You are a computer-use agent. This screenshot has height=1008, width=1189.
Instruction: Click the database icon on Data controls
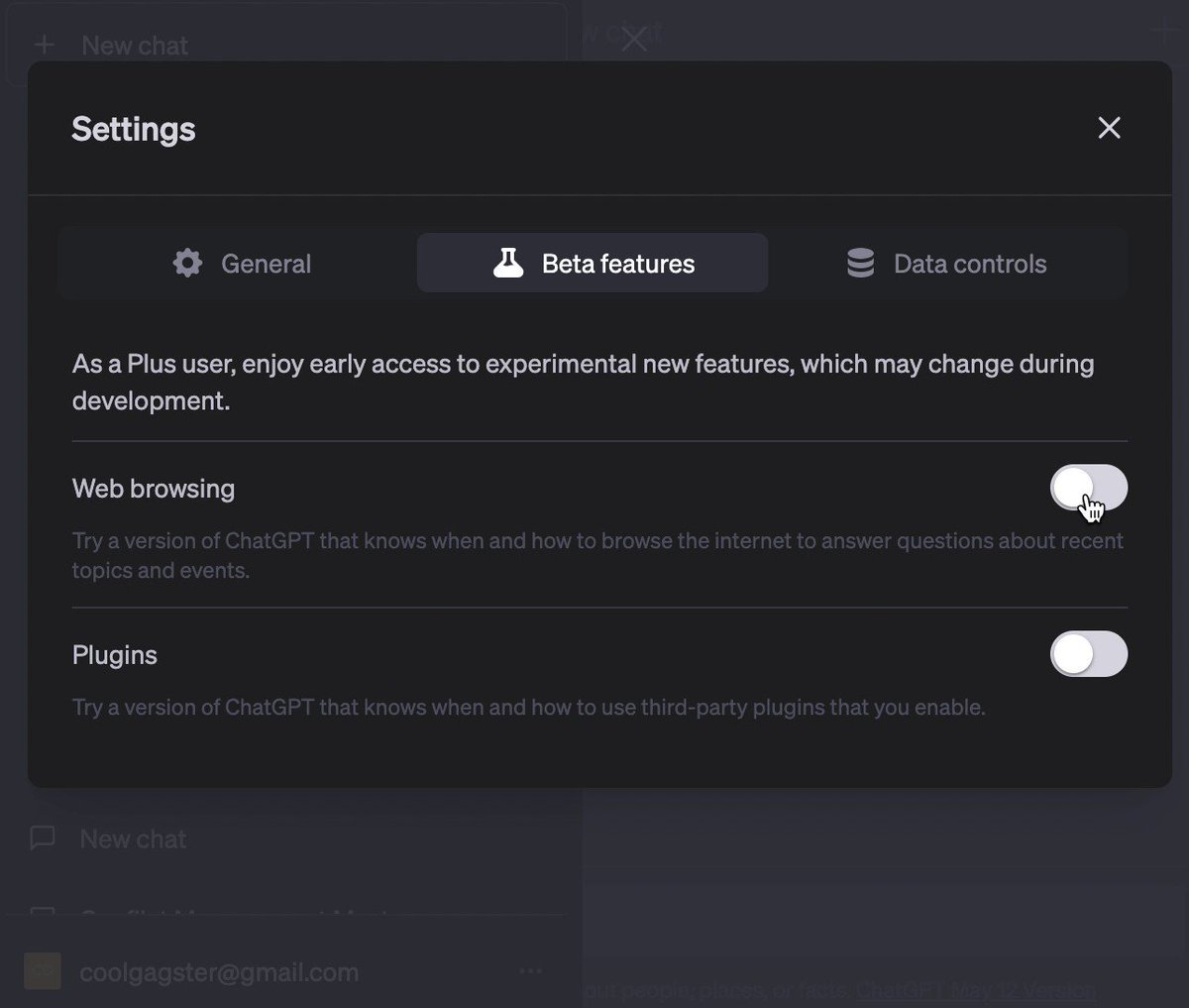tap(860, 263)
